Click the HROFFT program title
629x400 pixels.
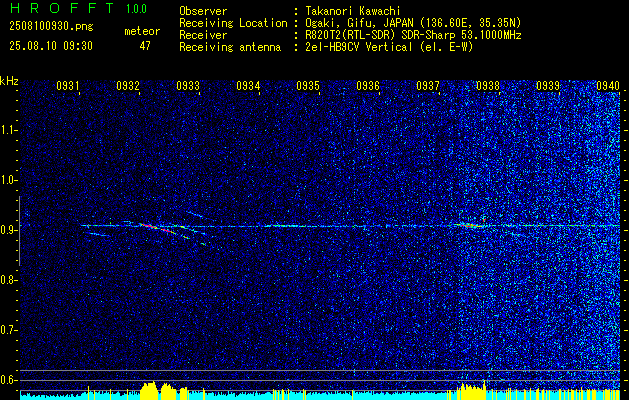(x=62, y=8)
